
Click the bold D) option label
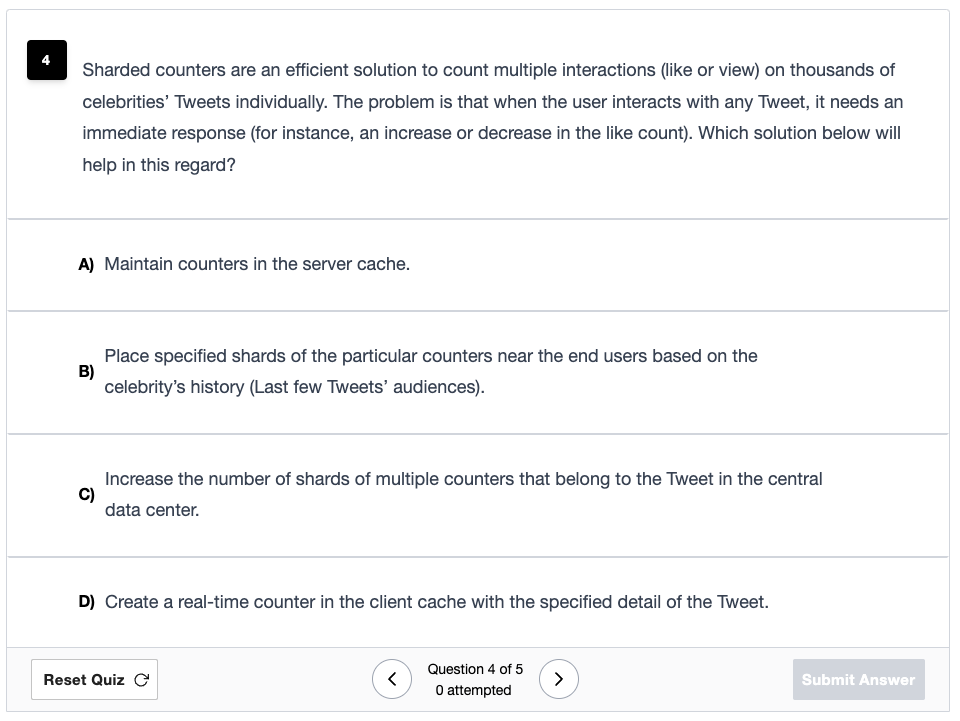pos(86,602)
